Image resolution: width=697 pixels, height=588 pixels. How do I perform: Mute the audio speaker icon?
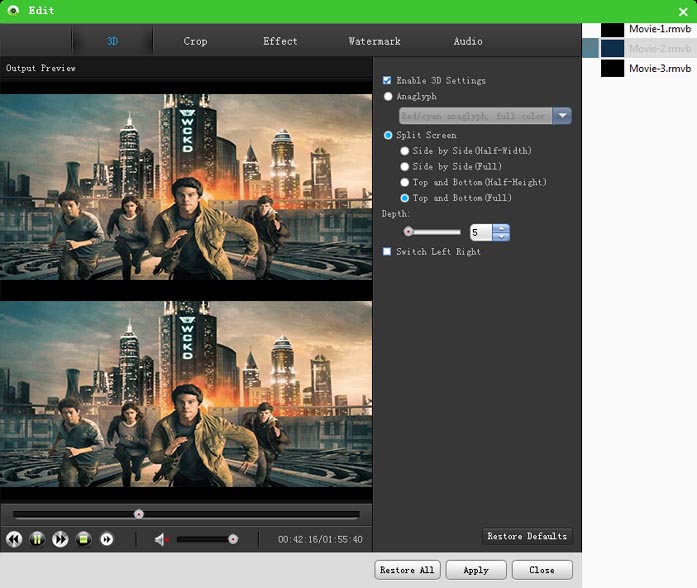[x=161, y=540]
